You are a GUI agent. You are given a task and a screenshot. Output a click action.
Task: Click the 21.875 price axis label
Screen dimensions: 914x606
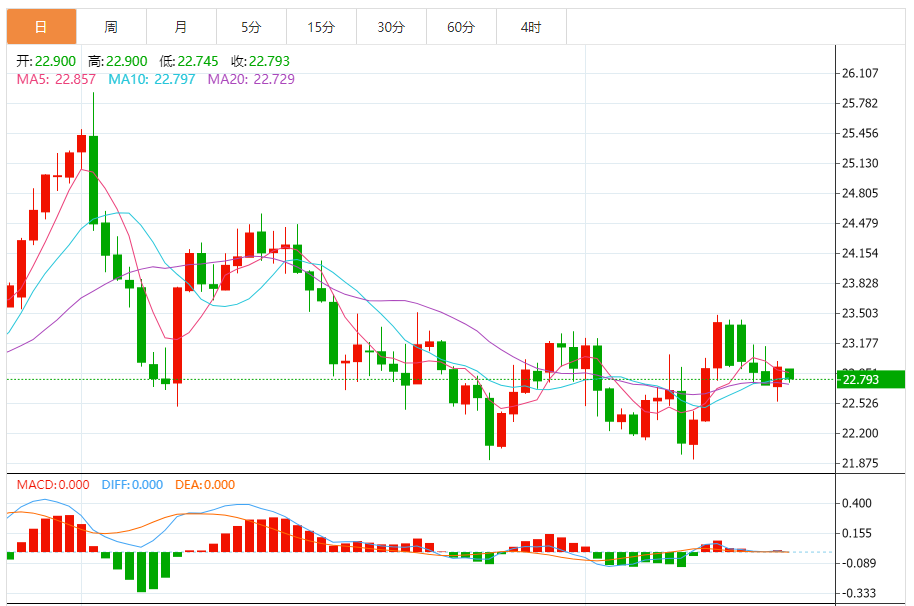click(x=860, y=463)
